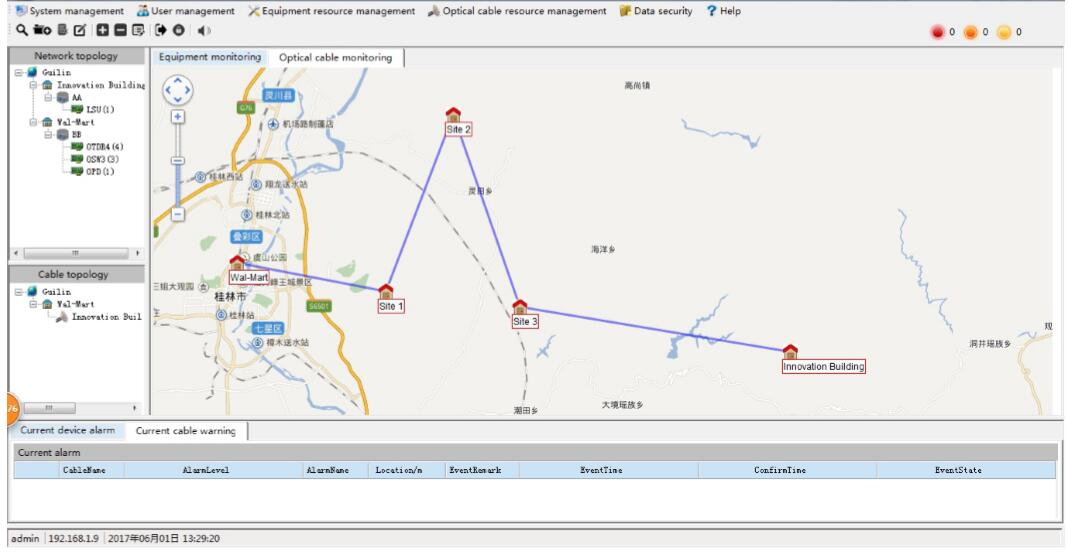Collapse the Guilin node in Network topology
Viewport: 1068px width, 553px height.
point(18,73)
